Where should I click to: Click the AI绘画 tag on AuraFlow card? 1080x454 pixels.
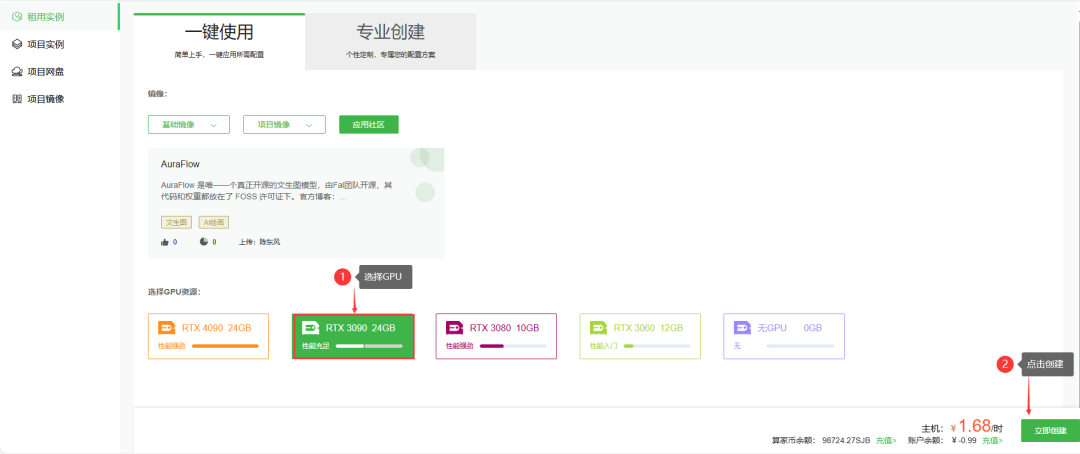214,222
